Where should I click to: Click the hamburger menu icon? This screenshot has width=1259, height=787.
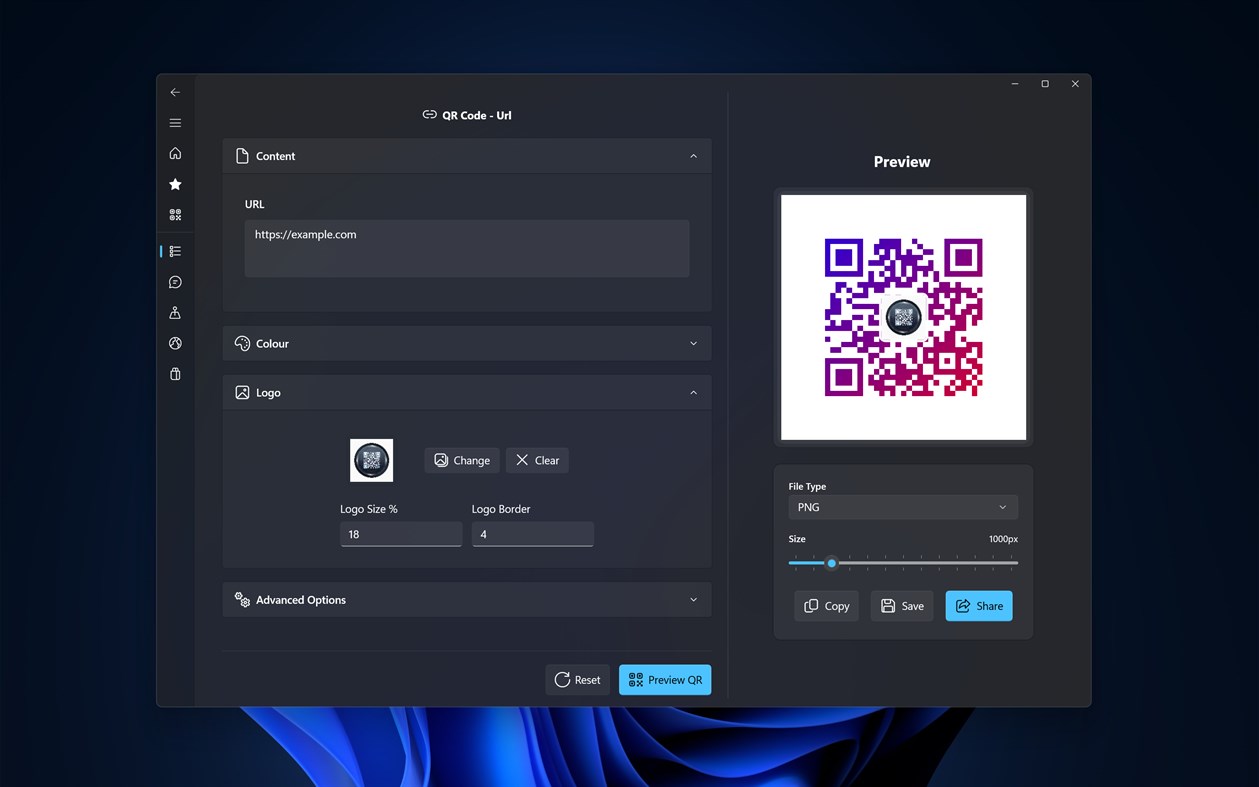point(175,122)
